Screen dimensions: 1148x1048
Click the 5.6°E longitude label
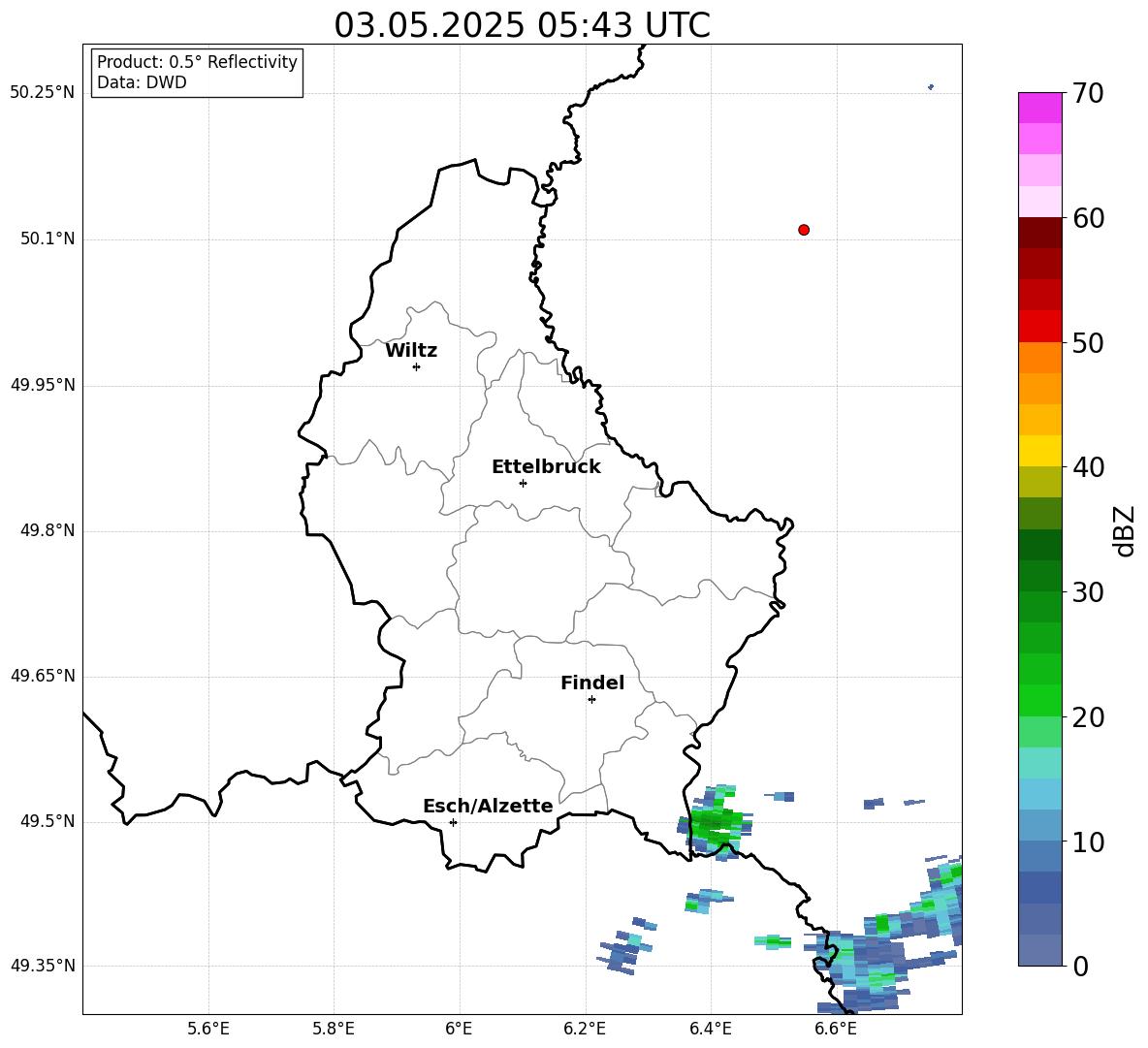pos(208,1029)
